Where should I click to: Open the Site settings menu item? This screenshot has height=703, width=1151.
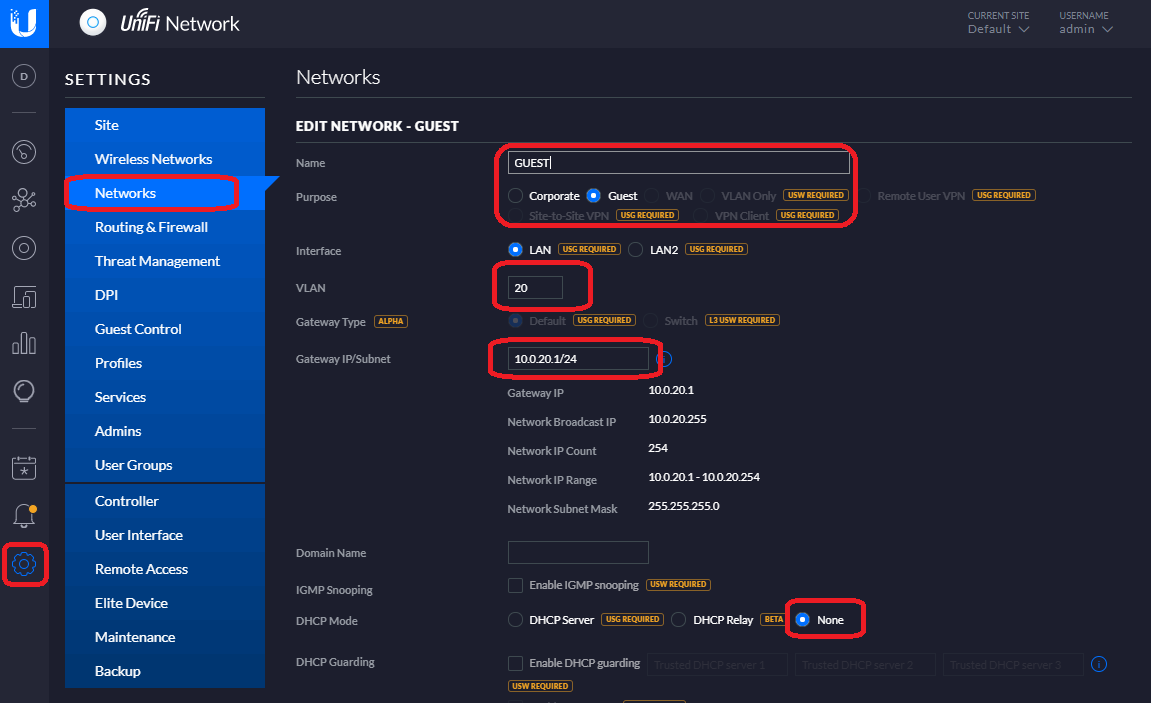tap(164, 125)
